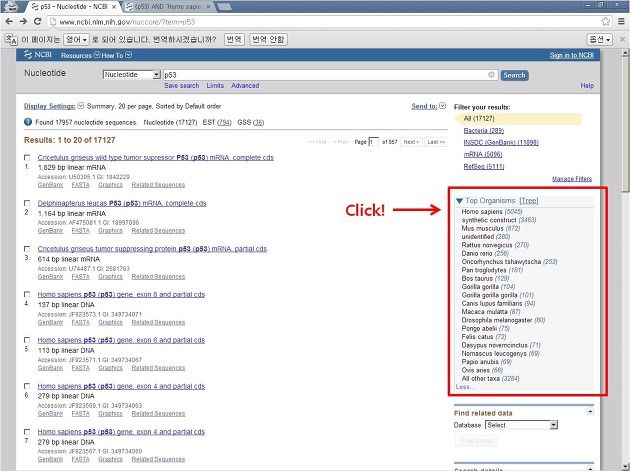Open the Advanced search link
The image size is (630, 472).
coord(245,86)
